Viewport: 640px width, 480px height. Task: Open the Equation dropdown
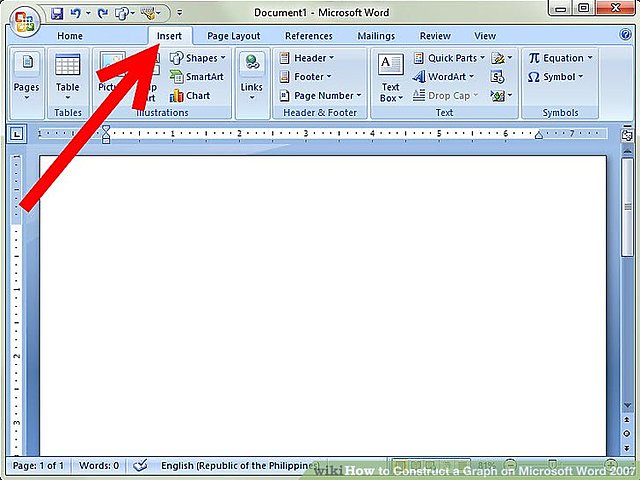click(x=560, y=58)
